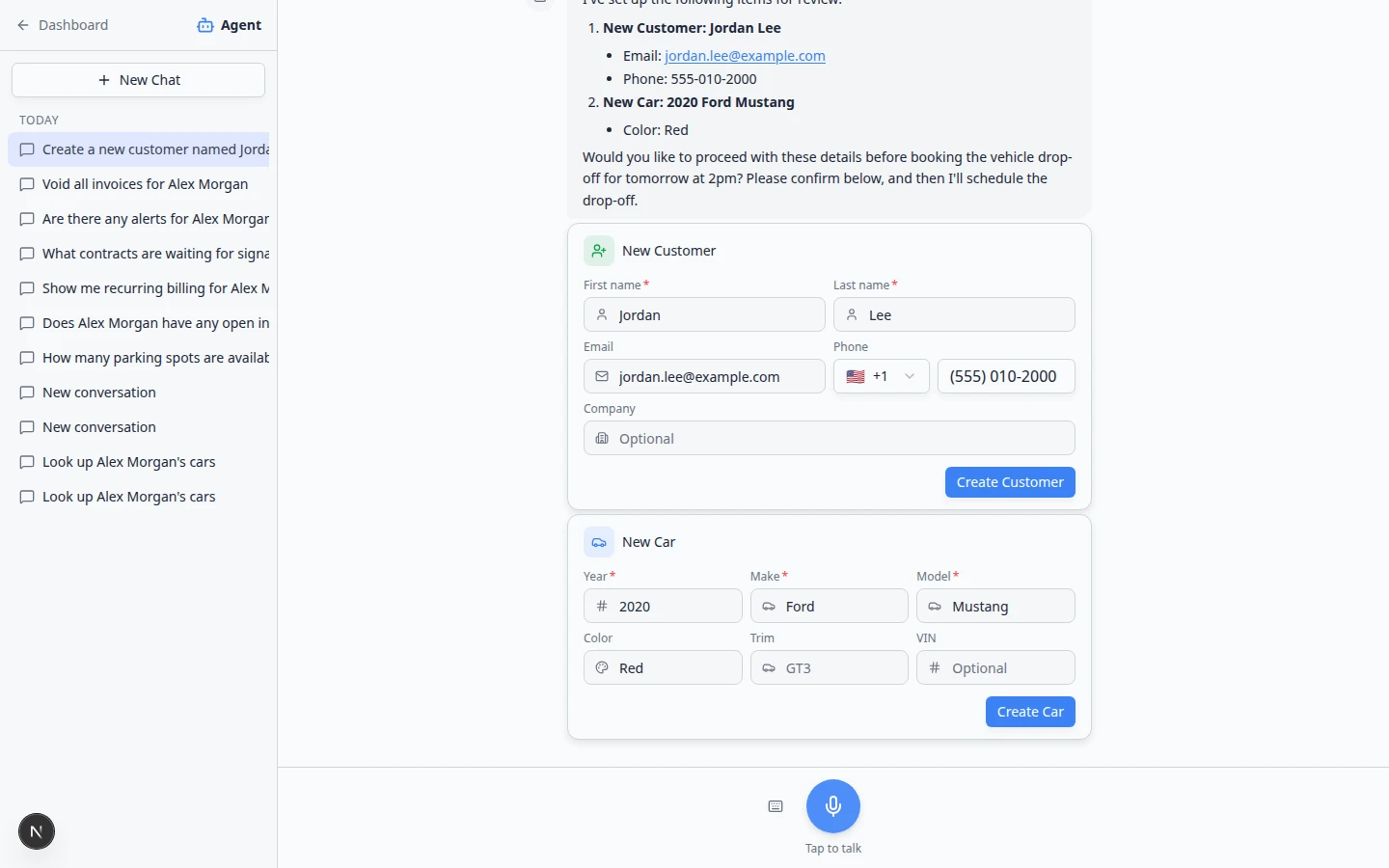Click the Agent robot icon
1389x868 pixels.
pyautogui.click(x=205, y=25)
